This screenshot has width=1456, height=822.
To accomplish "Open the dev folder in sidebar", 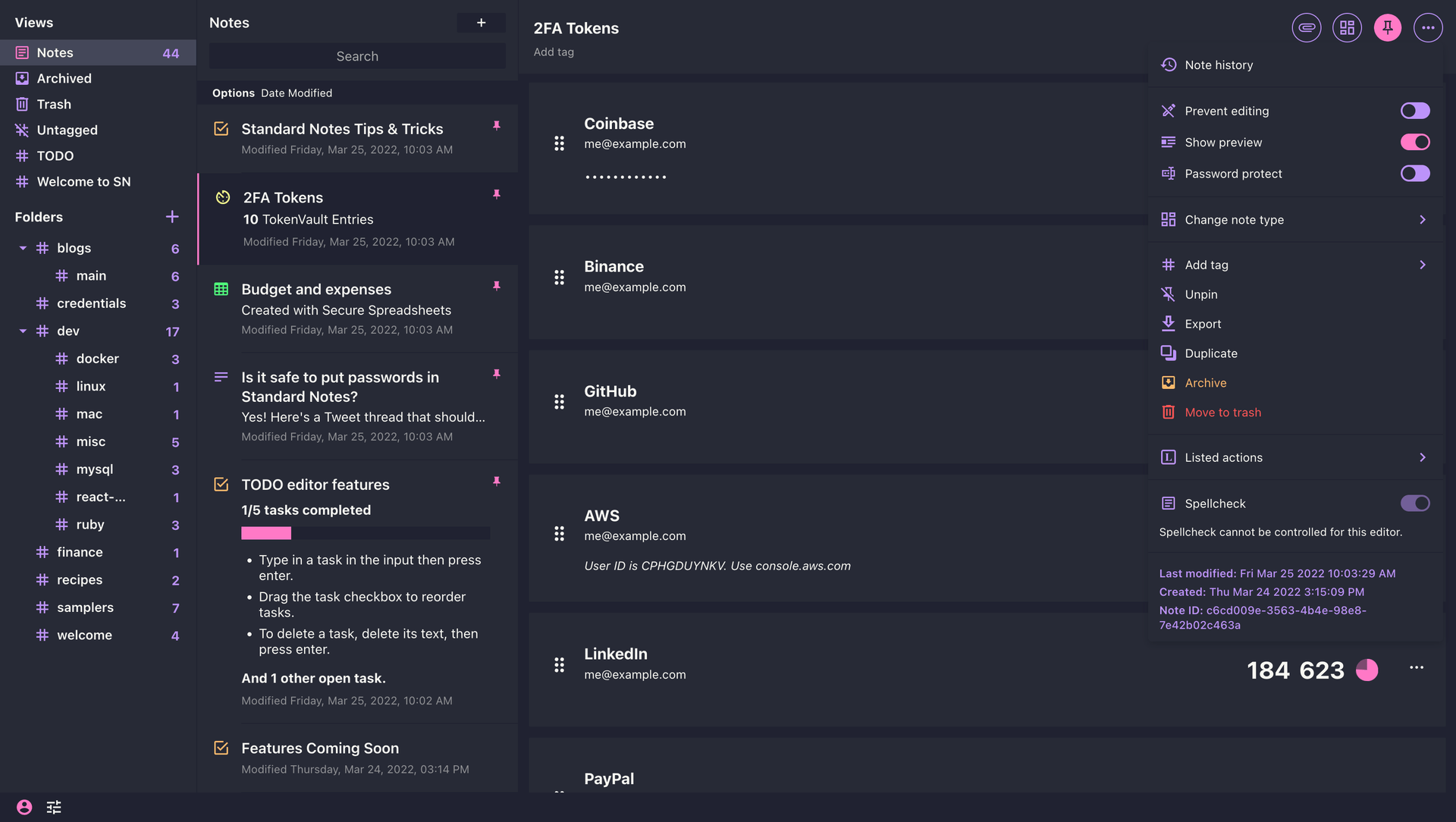I will pos(68,331).
